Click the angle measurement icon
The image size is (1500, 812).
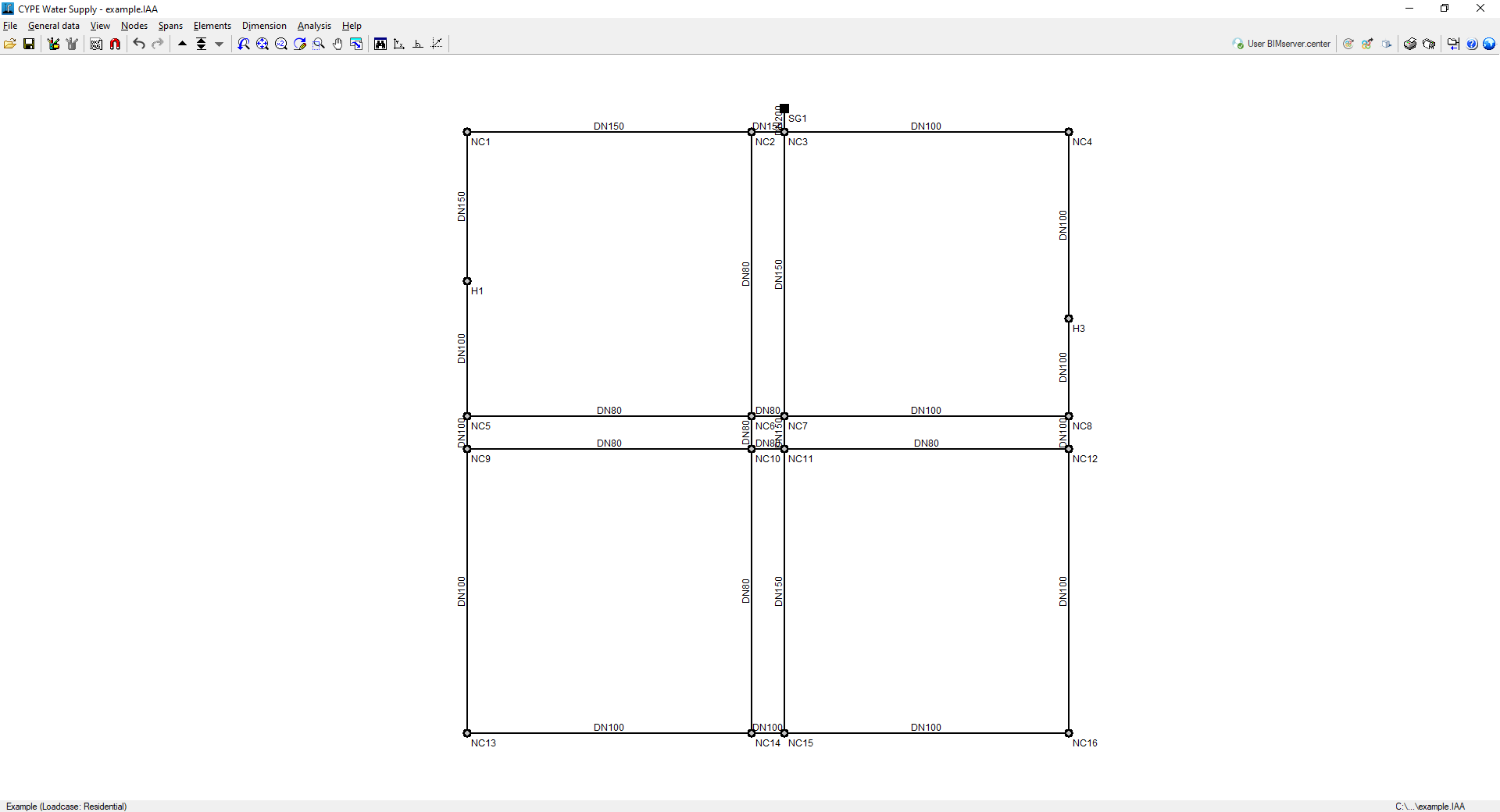[x=418, y=44]
